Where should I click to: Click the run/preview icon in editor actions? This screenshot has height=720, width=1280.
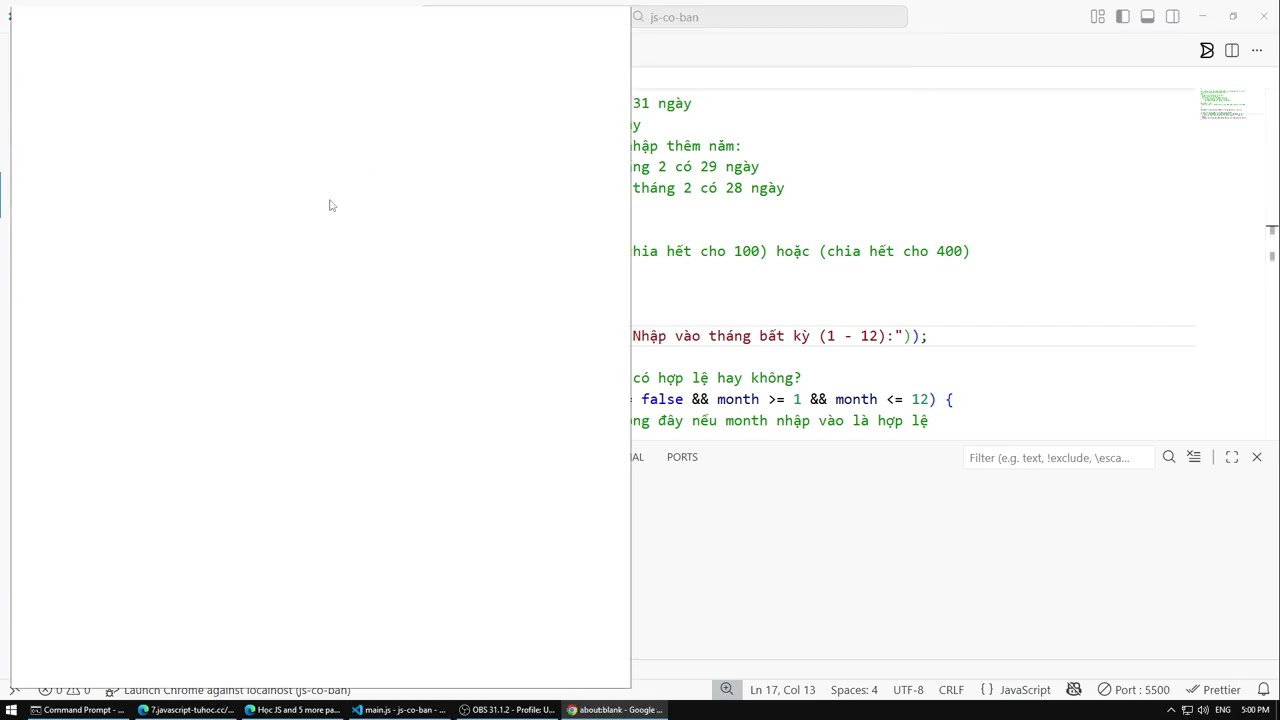coord(1207,51)
